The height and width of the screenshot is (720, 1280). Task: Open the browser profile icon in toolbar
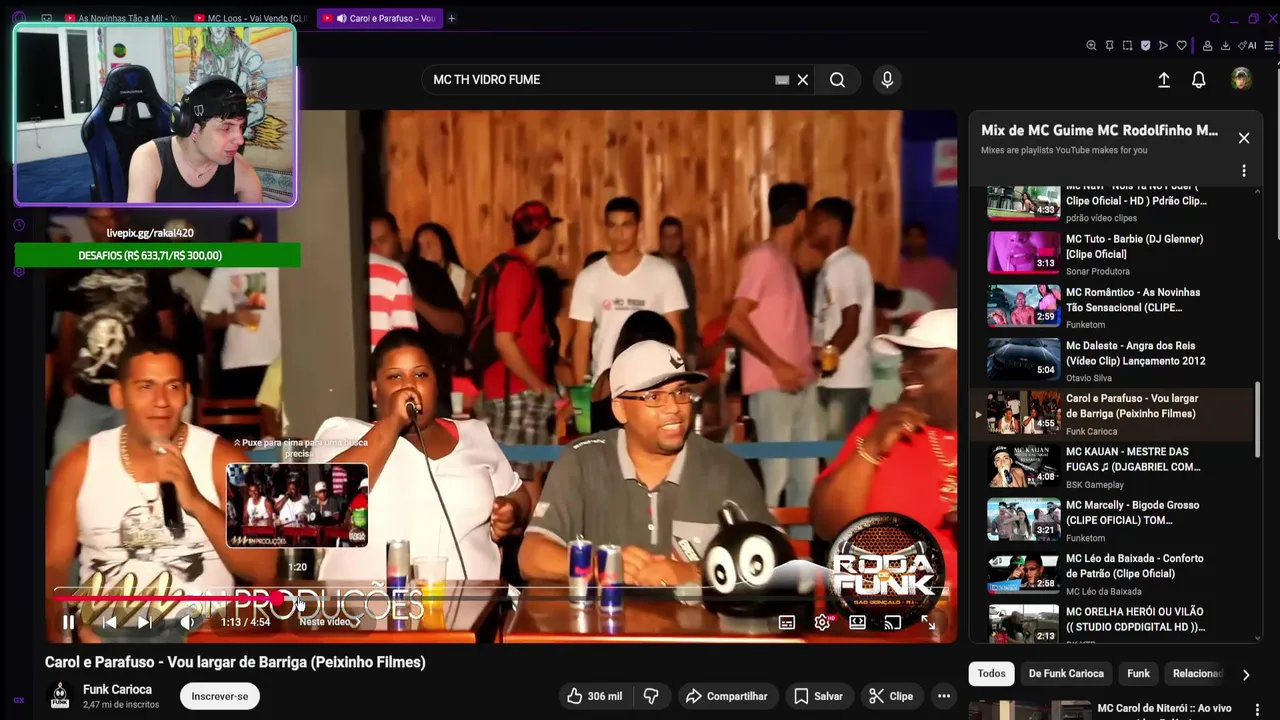click(x=1207, y=45)
